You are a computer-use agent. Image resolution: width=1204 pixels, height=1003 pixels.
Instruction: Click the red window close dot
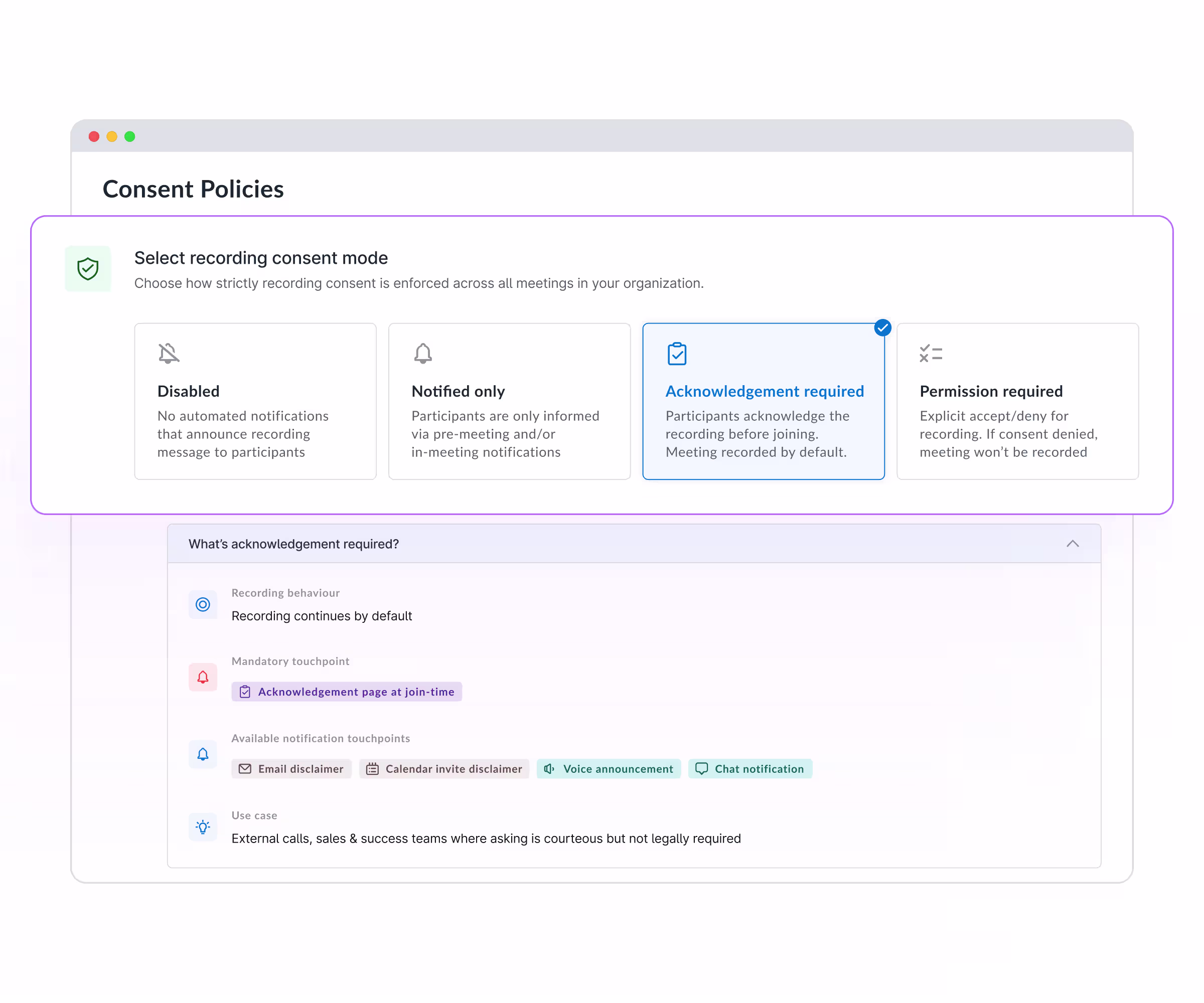94,136
